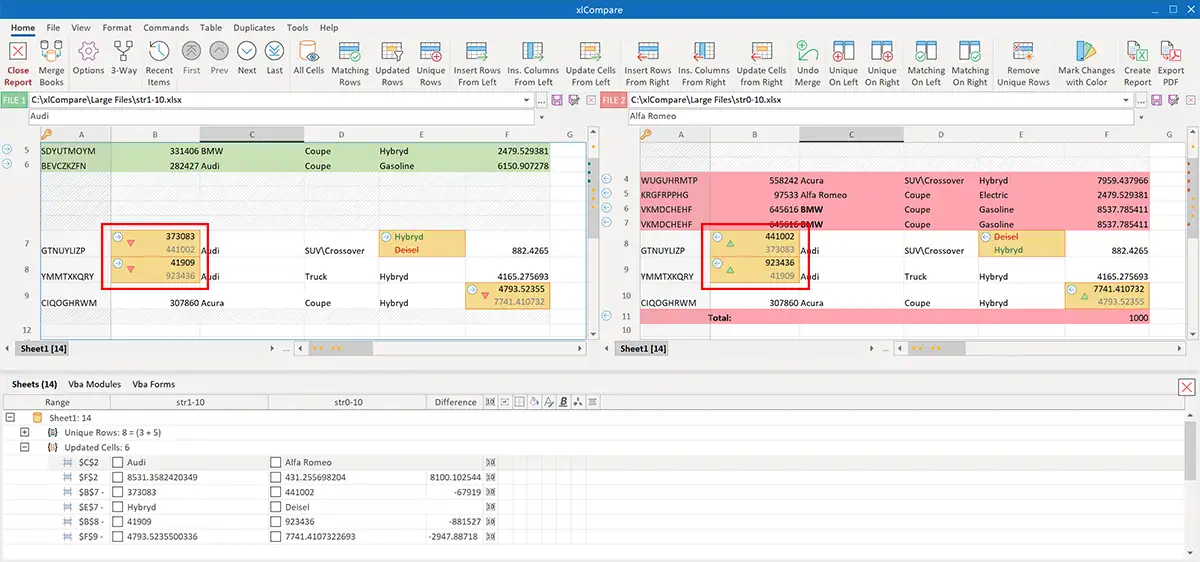Open the Duplicates menu
This screenshot has height=562, width=1200.
pyautogui.click(x=254, y=28)
